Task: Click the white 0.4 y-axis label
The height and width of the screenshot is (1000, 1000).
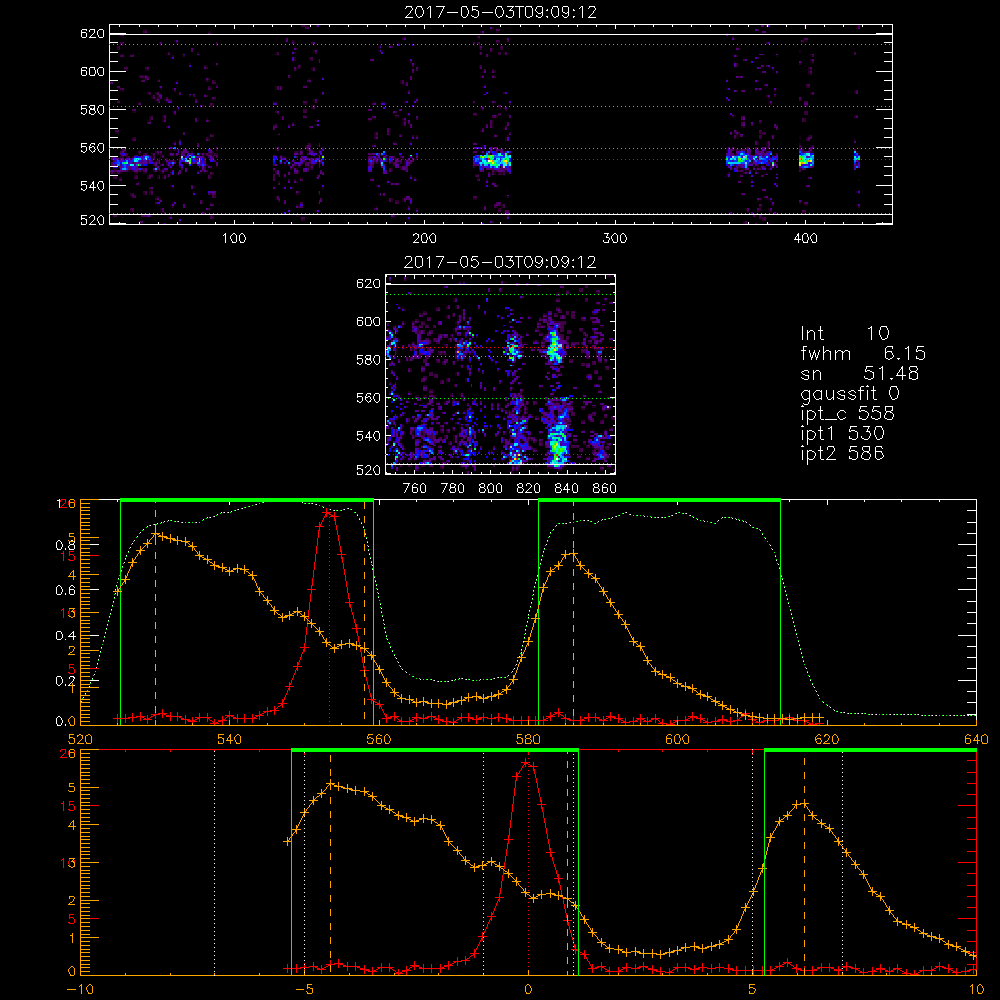Action: [66, 636]
